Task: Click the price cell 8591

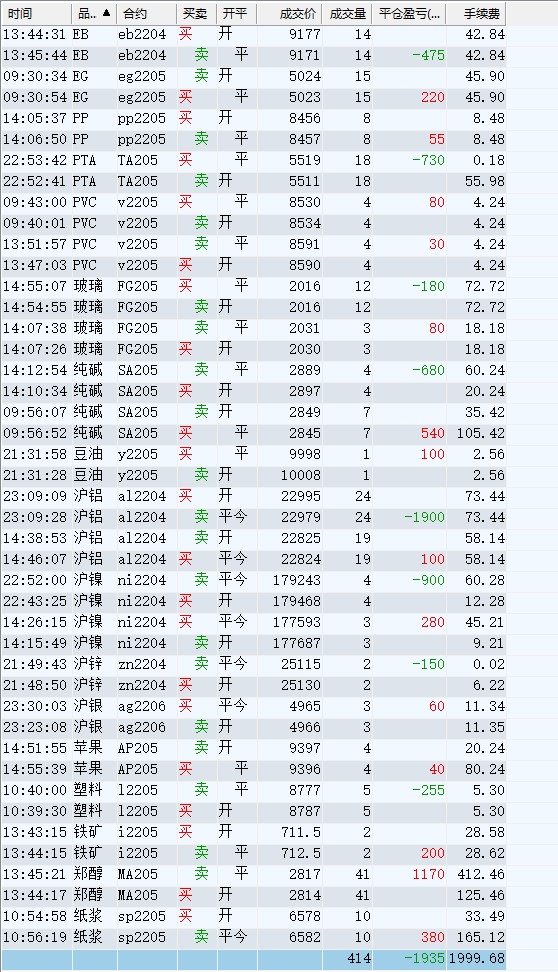Action: [304, 244]
